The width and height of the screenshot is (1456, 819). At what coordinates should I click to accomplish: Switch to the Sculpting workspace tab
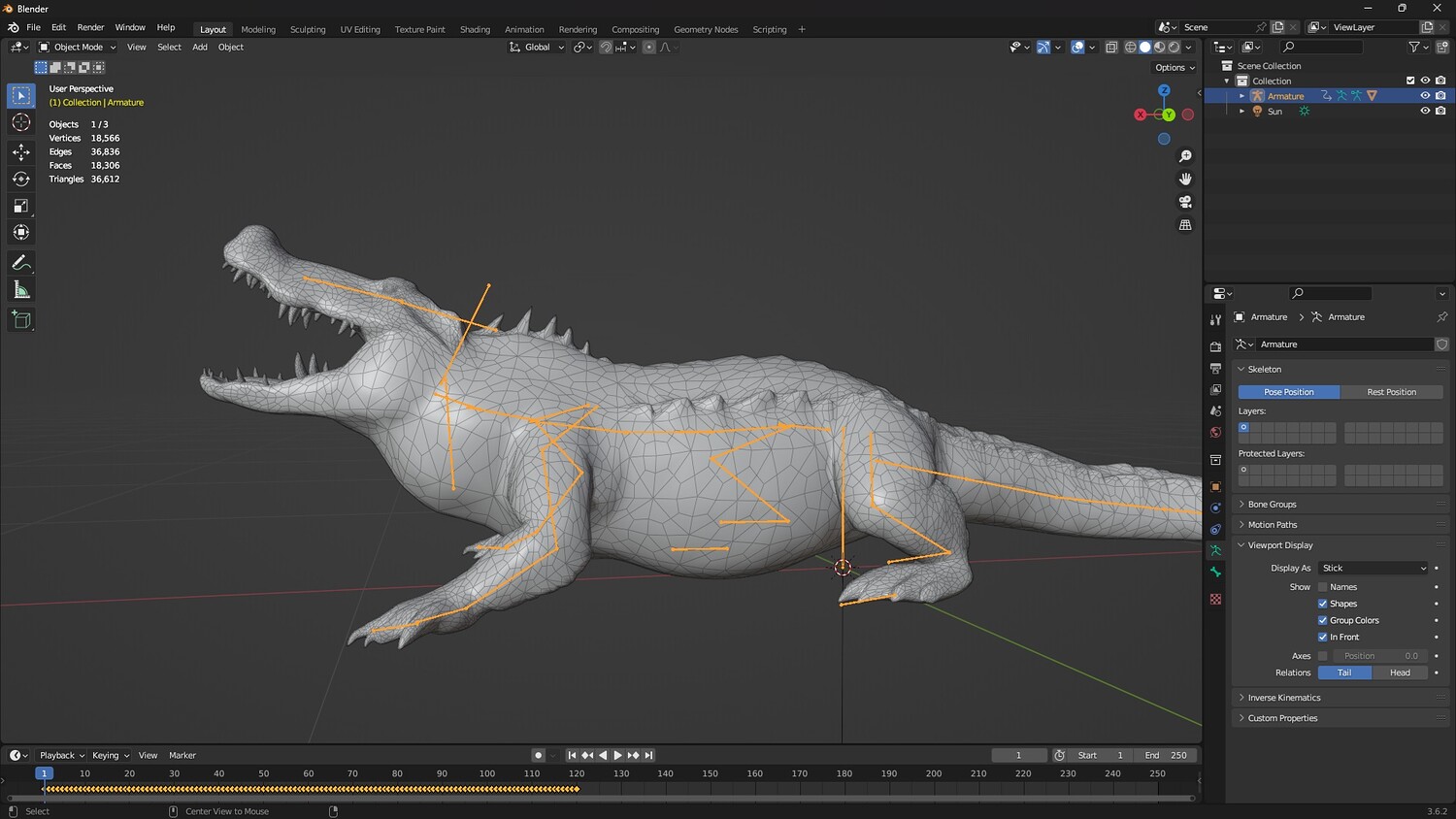click(308, 29)
